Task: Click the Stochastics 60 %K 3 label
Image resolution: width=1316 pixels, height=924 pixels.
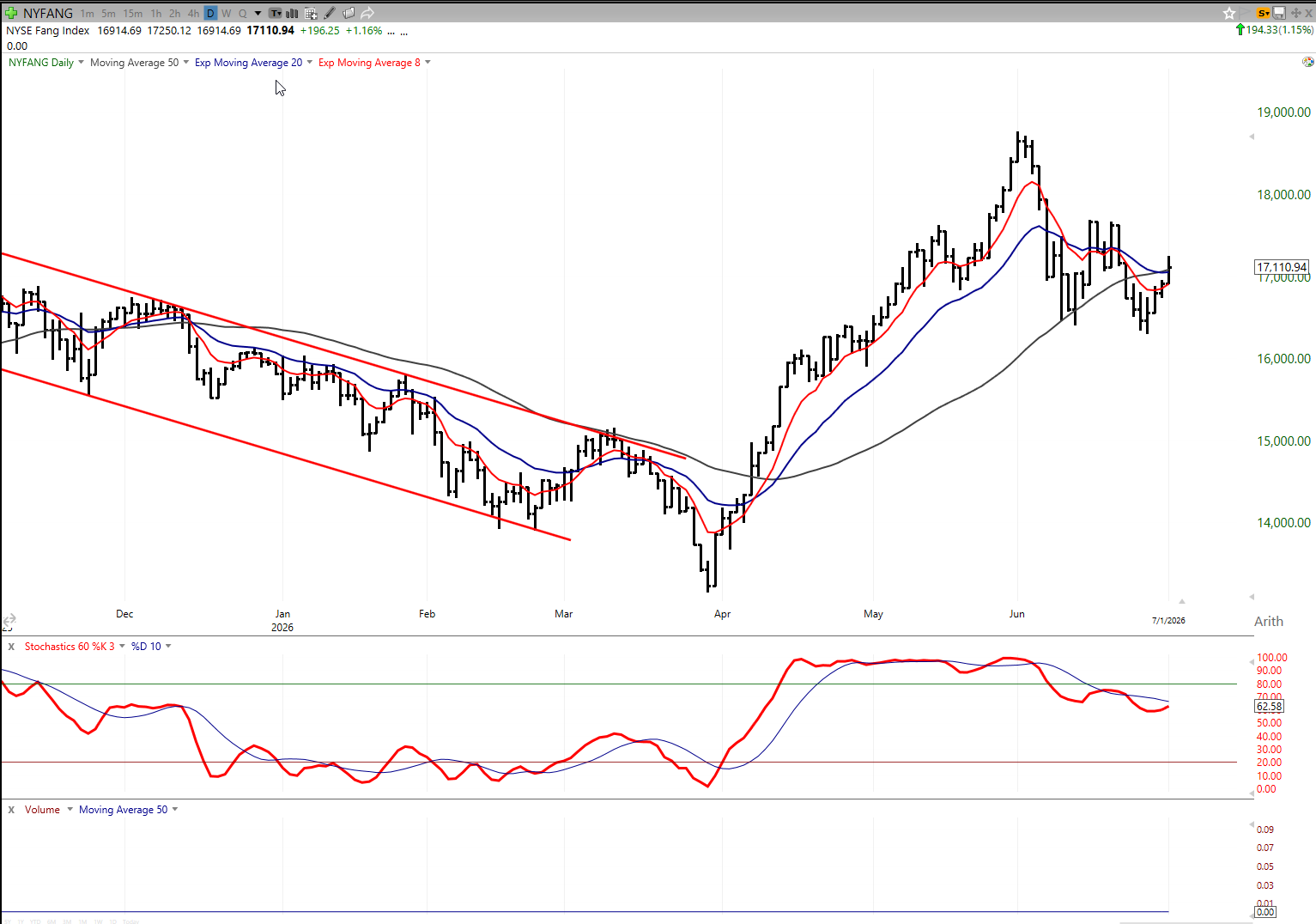Action: (x=70, y=647)
